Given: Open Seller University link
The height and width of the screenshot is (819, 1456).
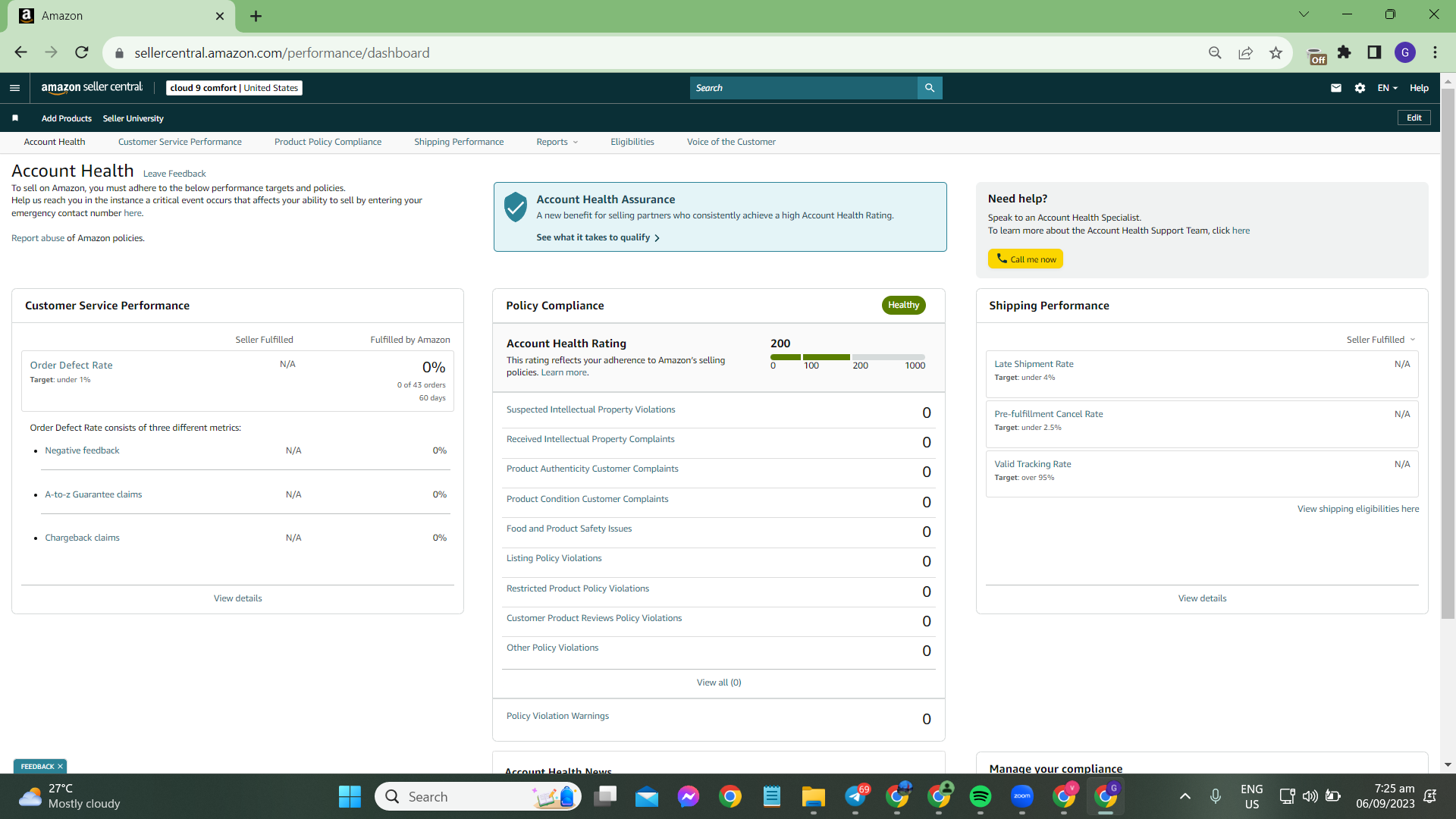Looking at the screenshot, I should 133,118.
